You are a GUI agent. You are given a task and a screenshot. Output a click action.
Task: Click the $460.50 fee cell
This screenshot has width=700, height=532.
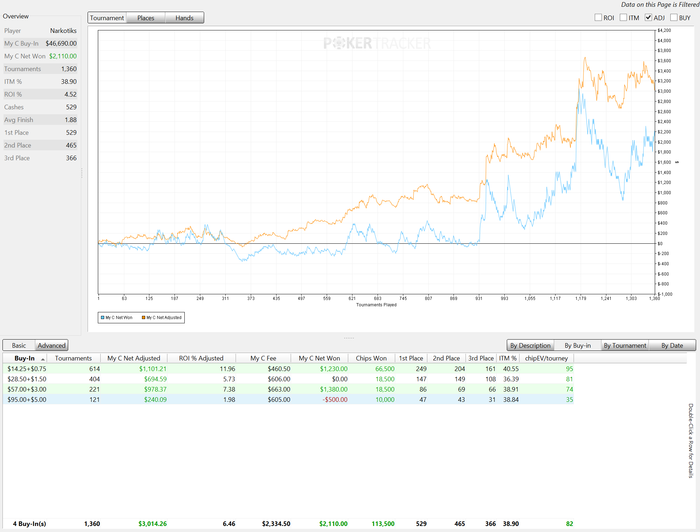279,369
